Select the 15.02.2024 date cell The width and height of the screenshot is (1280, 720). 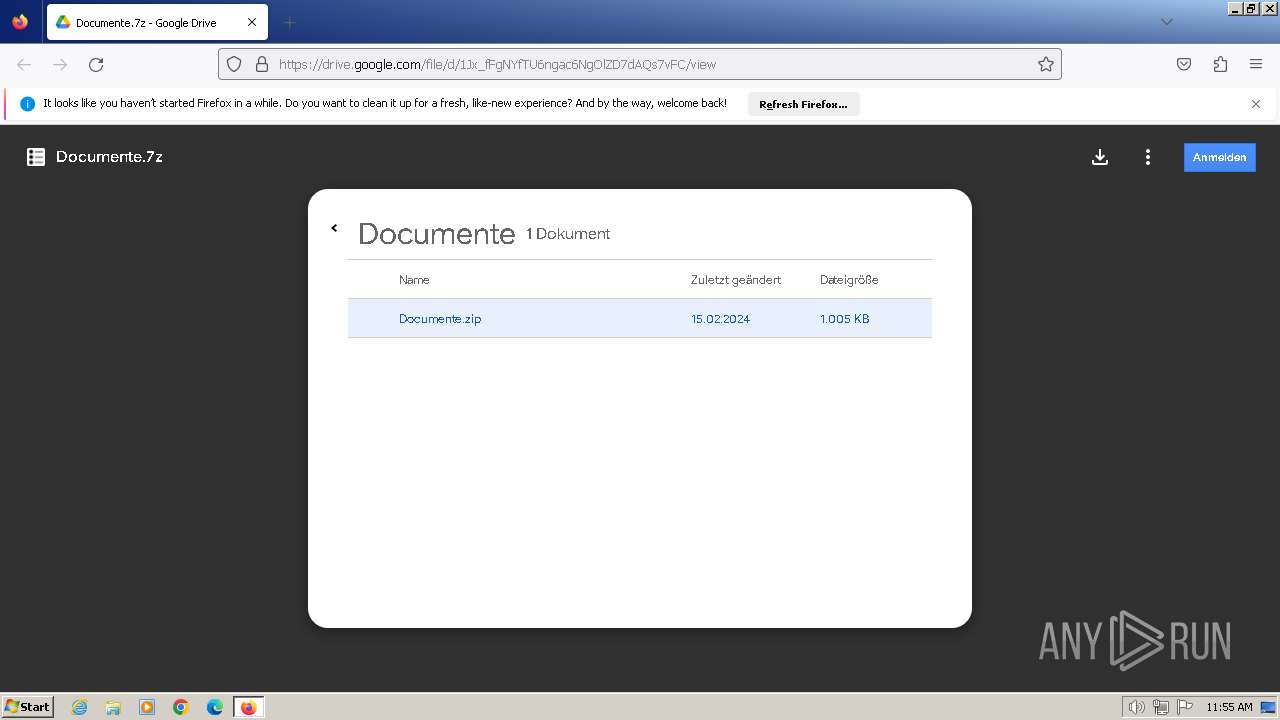coord(720,319)
